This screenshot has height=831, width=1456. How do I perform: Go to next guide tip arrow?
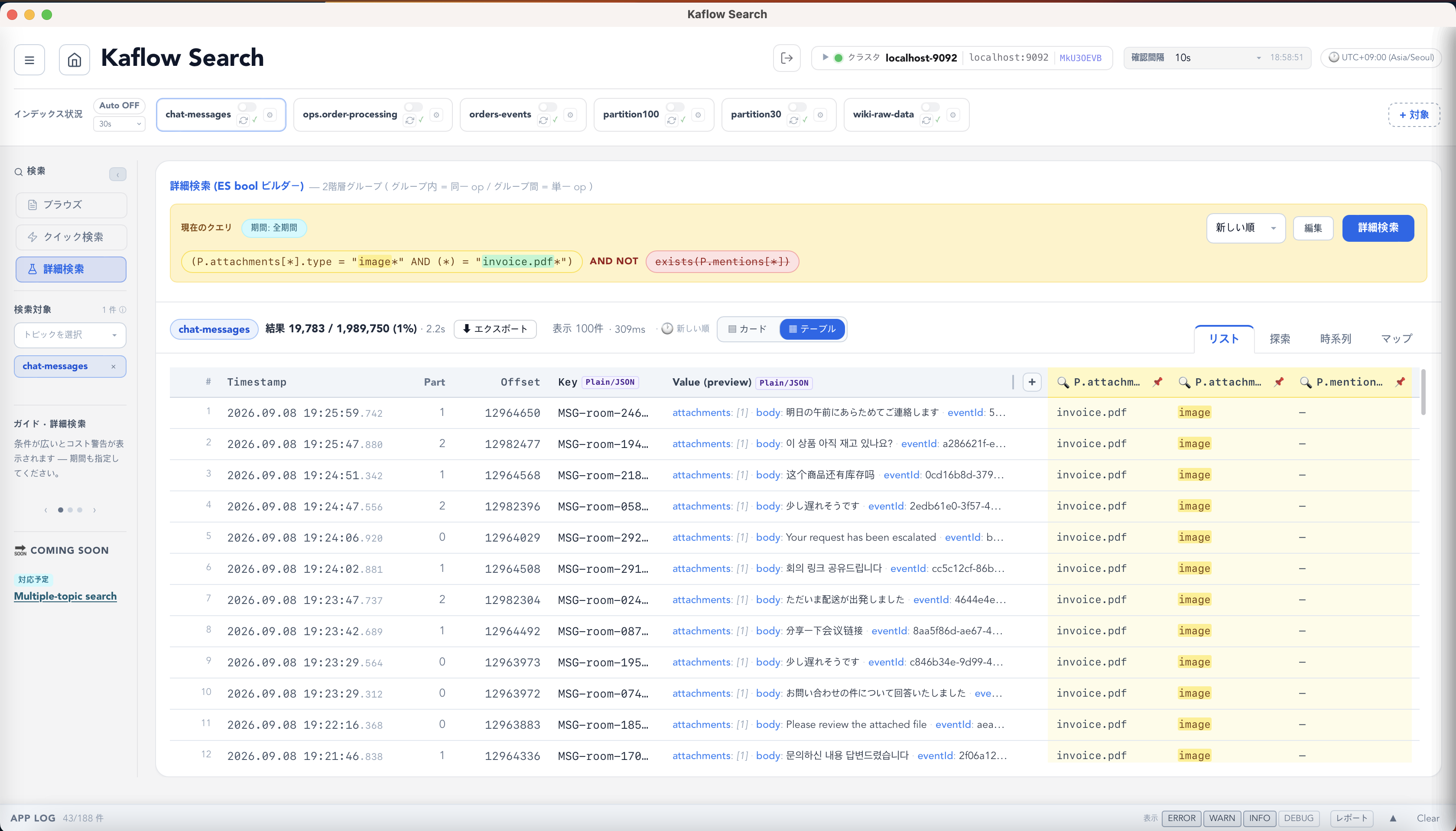(x=94, y=510)
